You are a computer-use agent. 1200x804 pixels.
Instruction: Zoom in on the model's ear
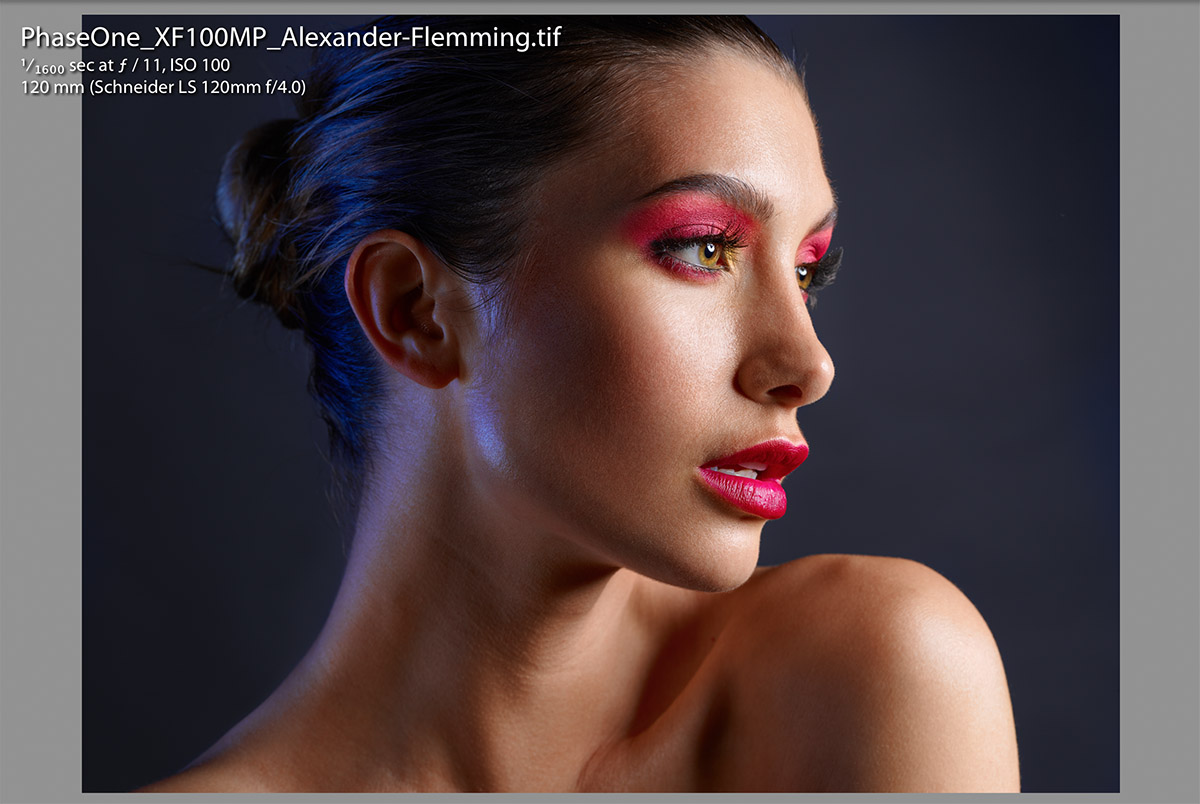(x=402, y=310)
